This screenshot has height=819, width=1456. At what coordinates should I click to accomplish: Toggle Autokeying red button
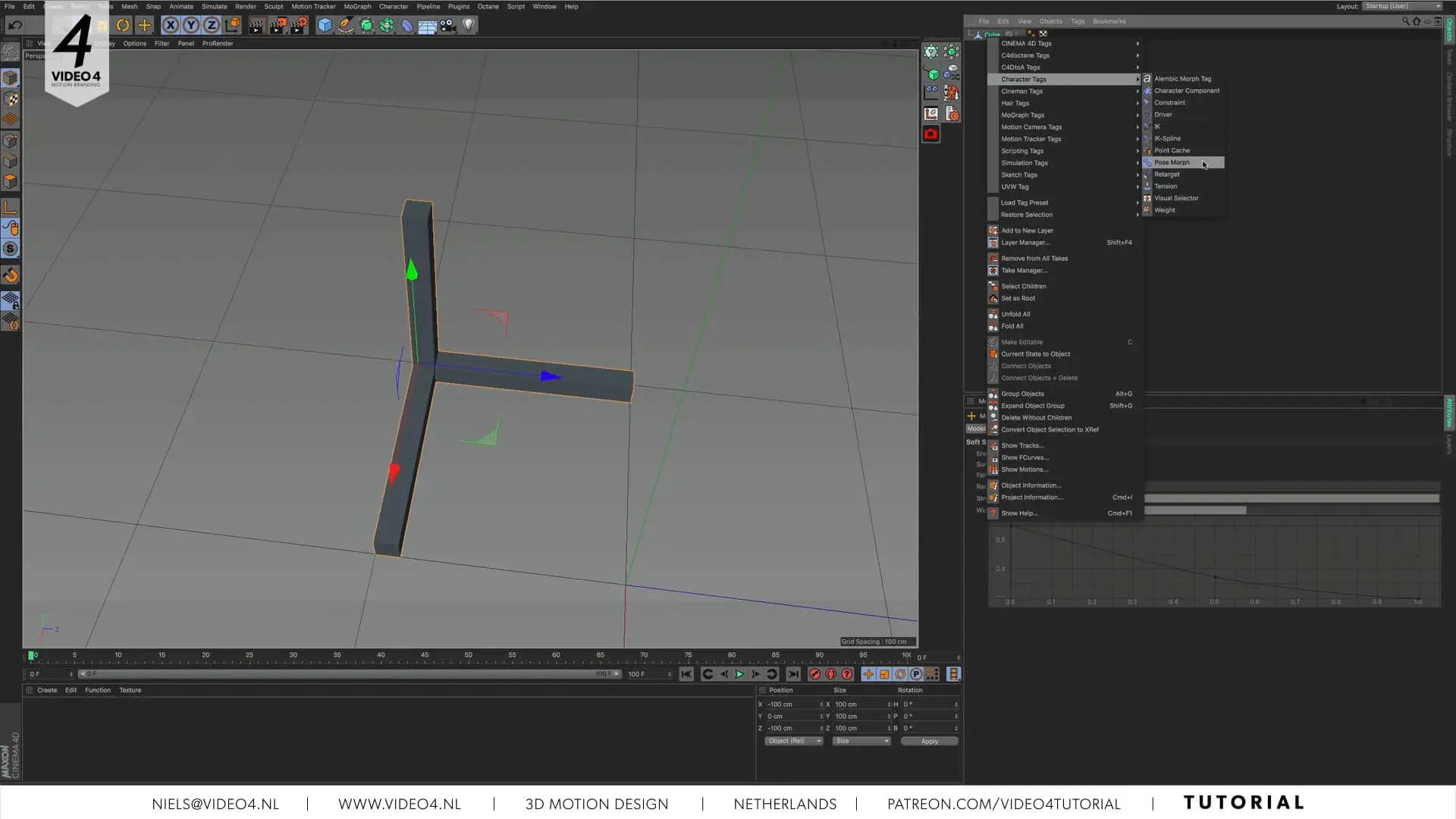[x=831, y=674]
